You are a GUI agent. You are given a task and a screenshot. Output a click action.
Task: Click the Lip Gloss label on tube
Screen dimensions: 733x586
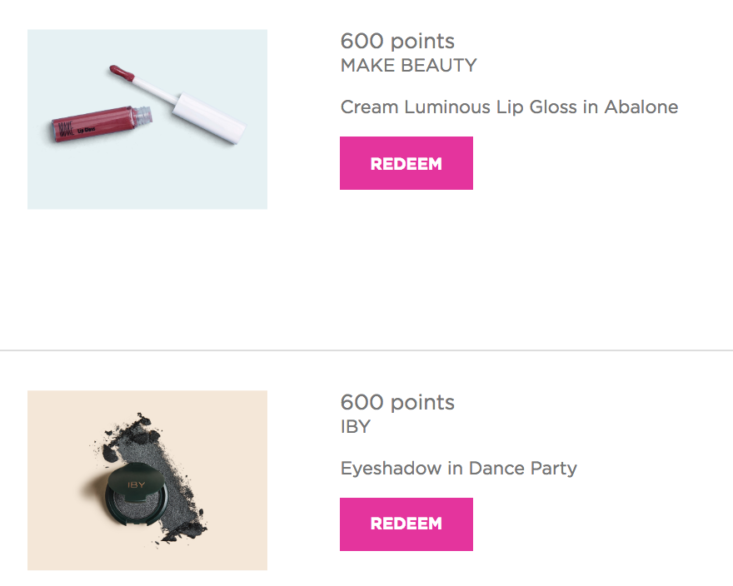[x=87, y=129]
